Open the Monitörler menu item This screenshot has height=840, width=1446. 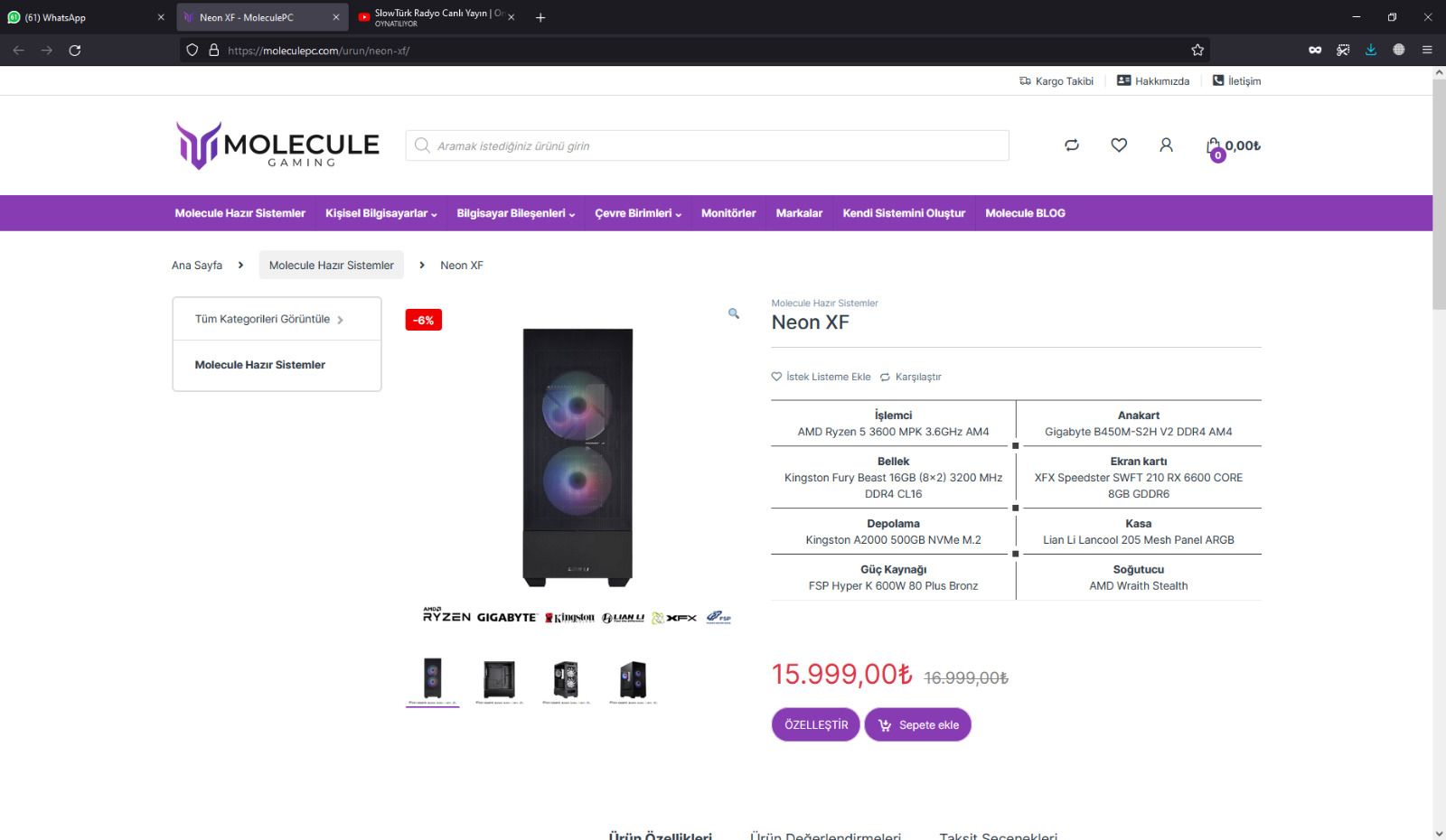pyautogui.click(x=728, y=213)
